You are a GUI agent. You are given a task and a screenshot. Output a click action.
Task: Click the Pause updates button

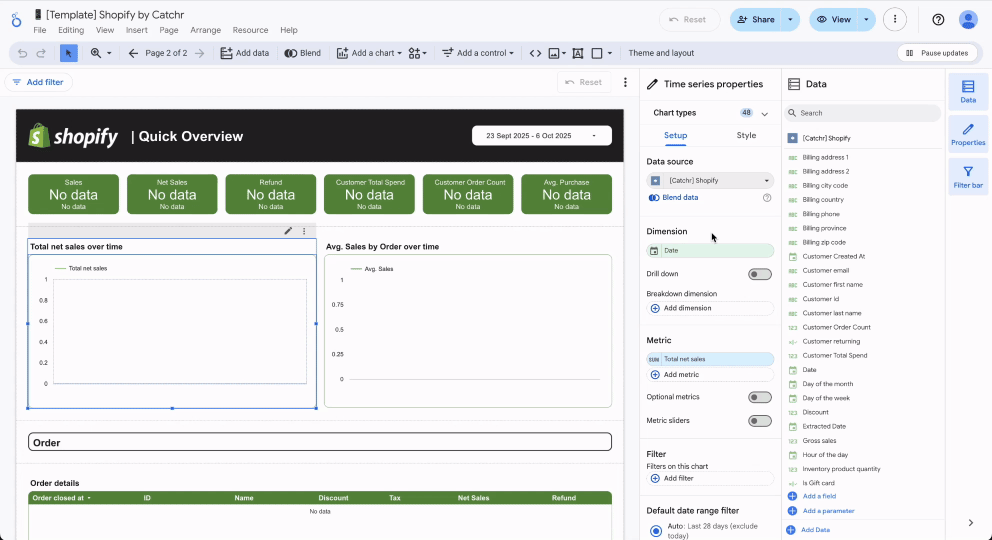pyautogui.click(x=937, y=53)
